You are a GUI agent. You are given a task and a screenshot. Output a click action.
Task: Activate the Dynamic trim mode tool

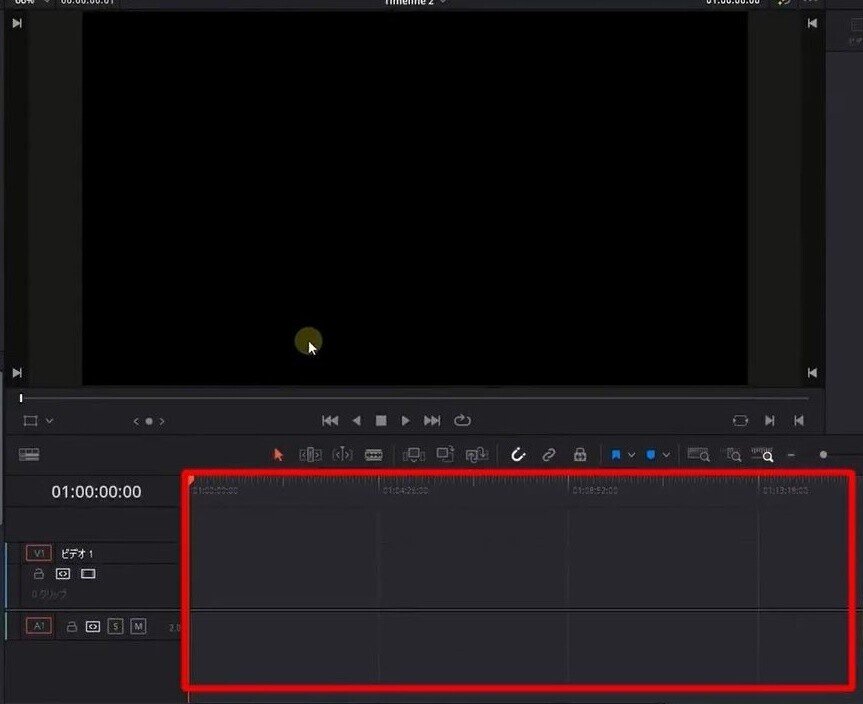pos(342,455)
